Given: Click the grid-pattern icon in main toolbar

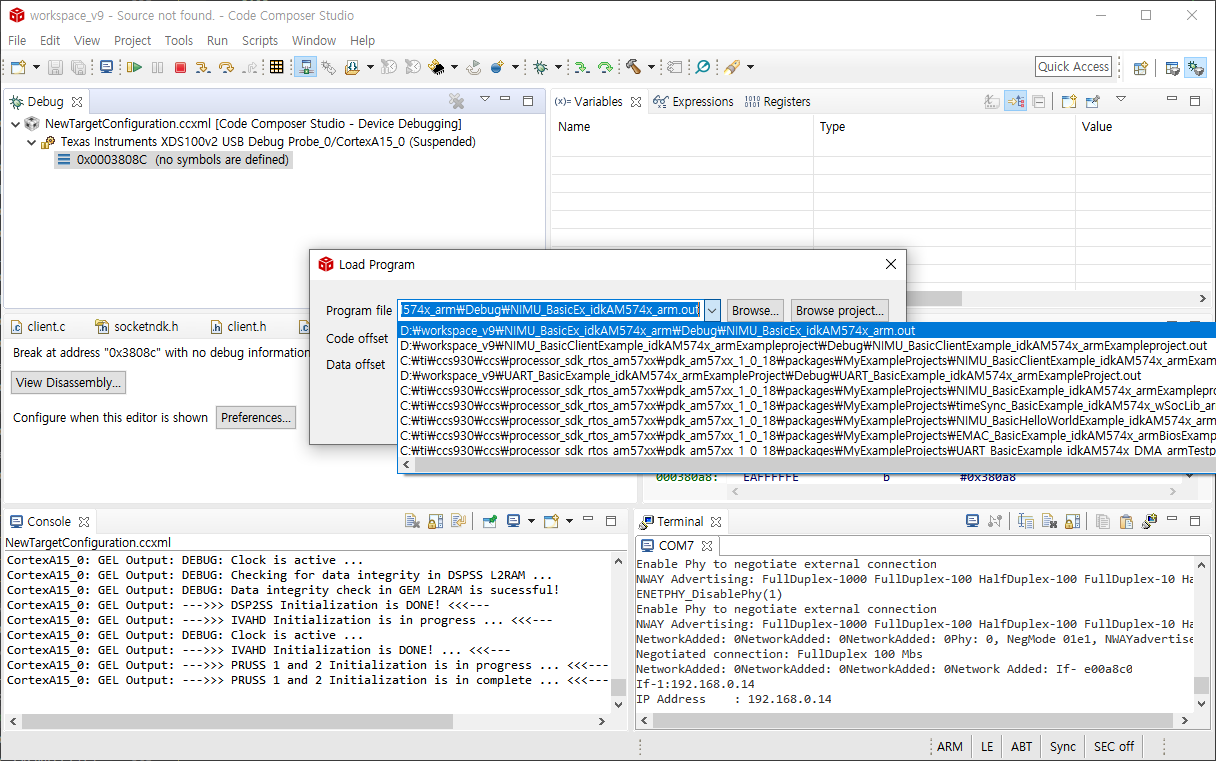Looking at the screenshot, I should pyautogui.click(x=277, y=67).
